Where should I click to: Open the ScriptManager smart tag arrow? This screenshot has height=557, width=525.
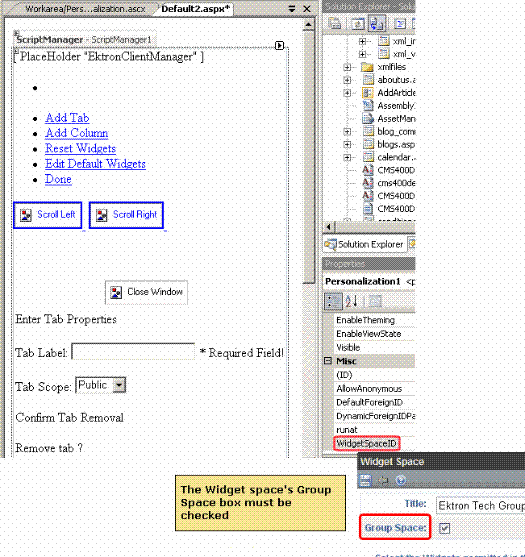280,45
